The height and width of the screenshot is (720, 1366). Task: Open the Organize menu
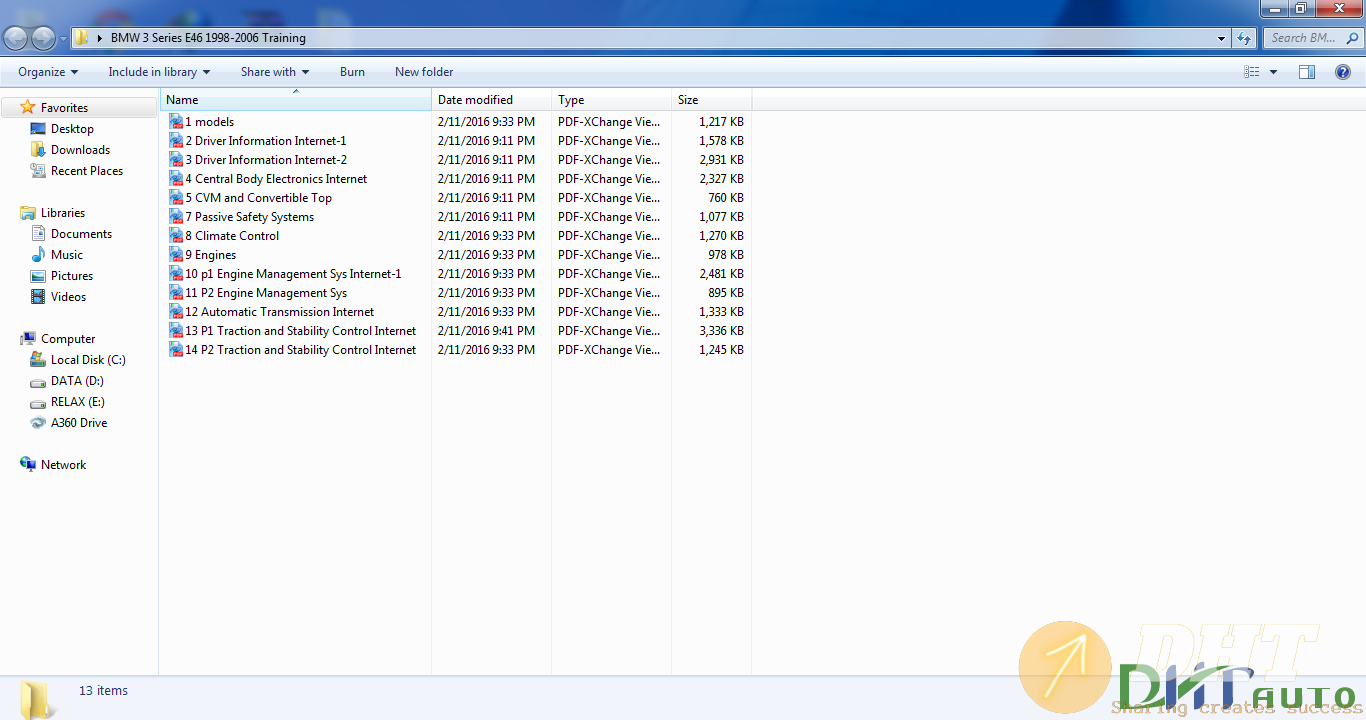pos(48,72)
